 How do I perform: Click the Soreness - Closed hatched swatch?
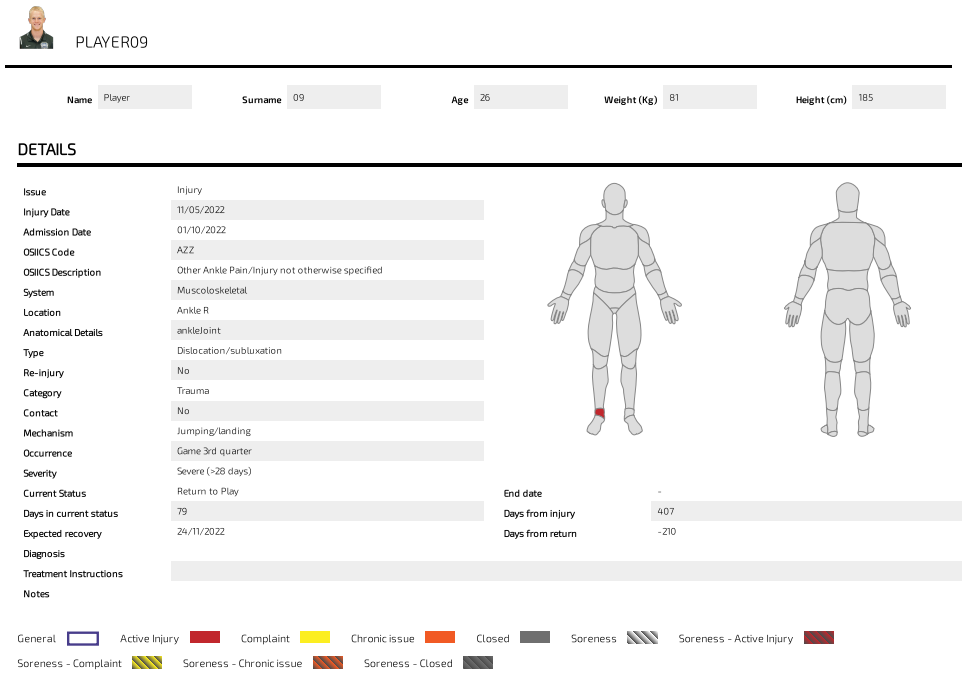[477, 663]
